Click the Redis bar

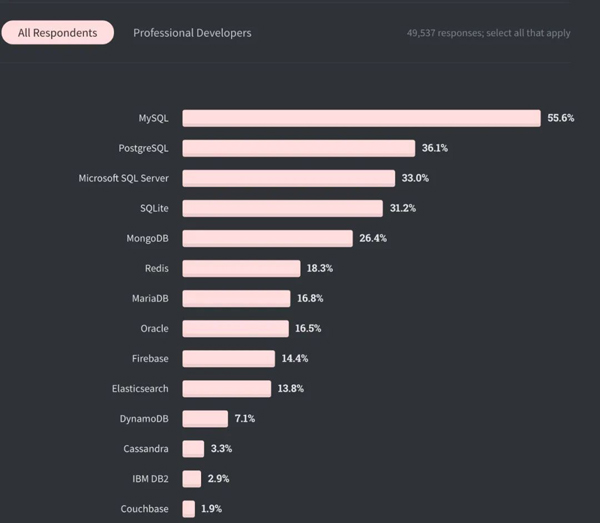[241, 268]
